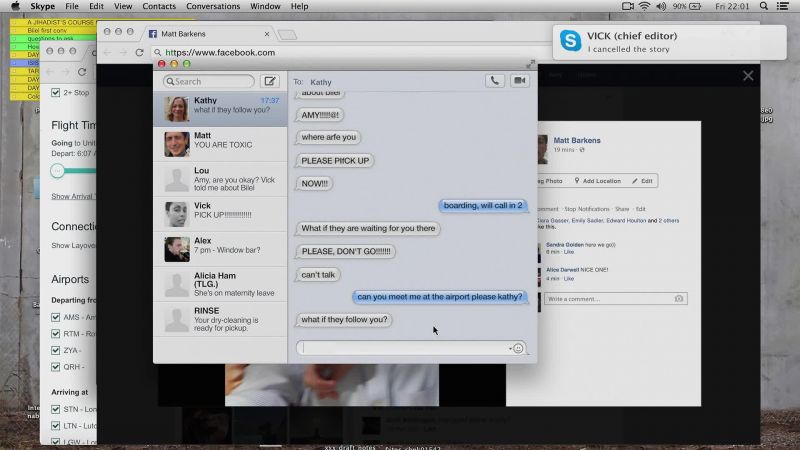Click the camera icon in comment box
800x450 pixels.
[679, 298]
